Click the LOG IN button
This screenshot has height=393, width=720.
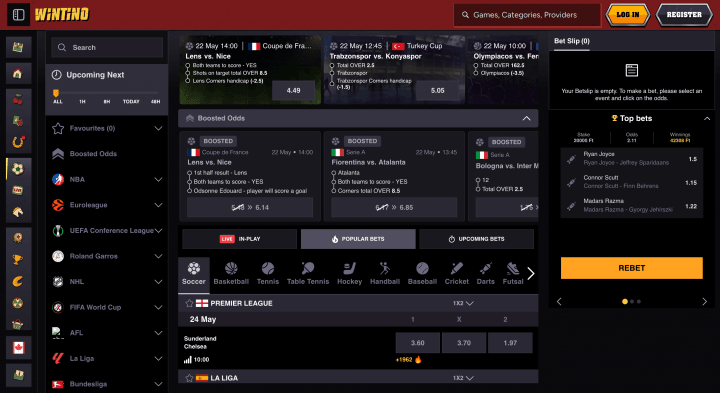(628, 15)
